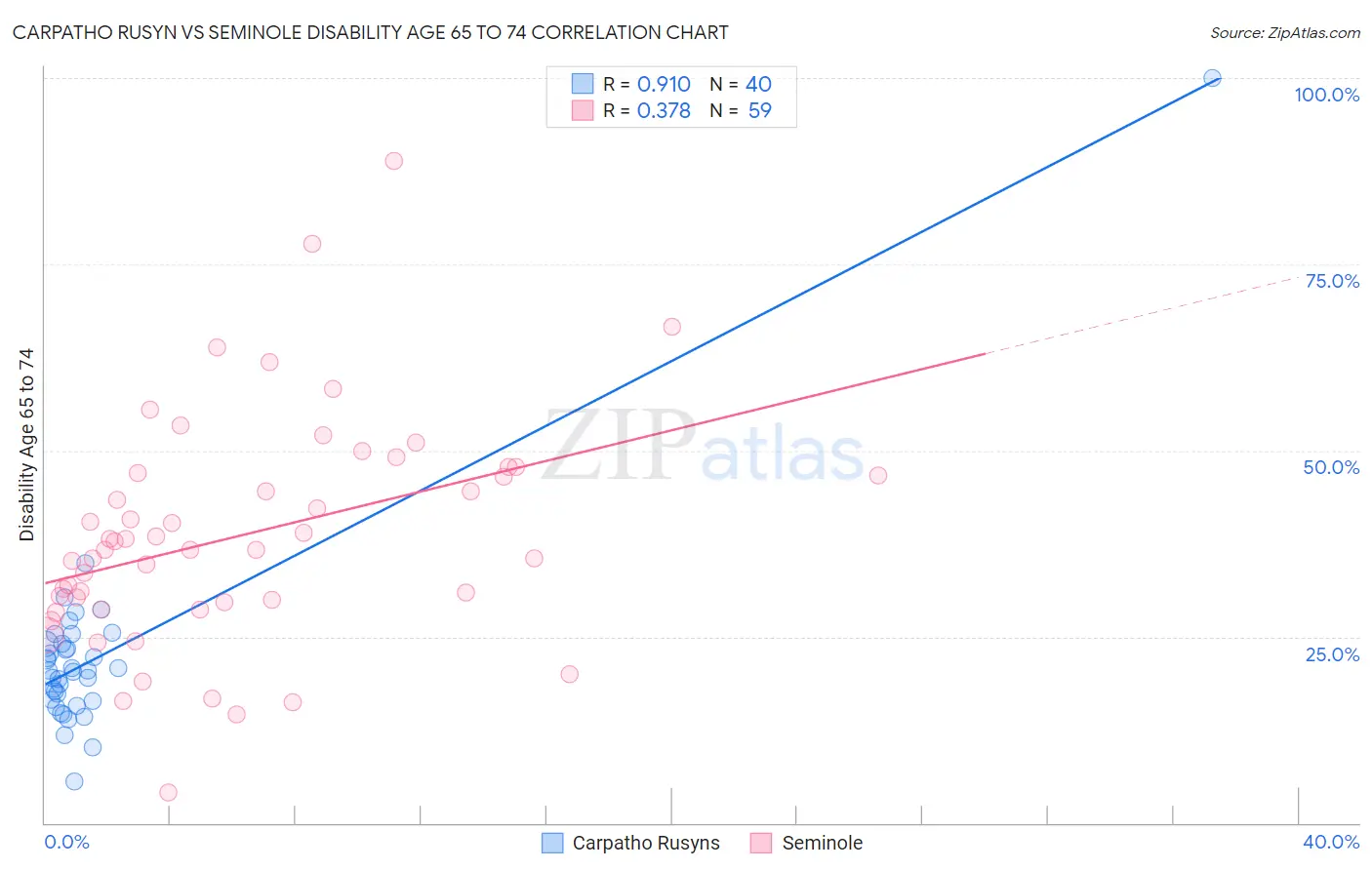Screen dimensions: 1372x870
Task: Click the 0.0% x-axis label
Action: (66, 842)
